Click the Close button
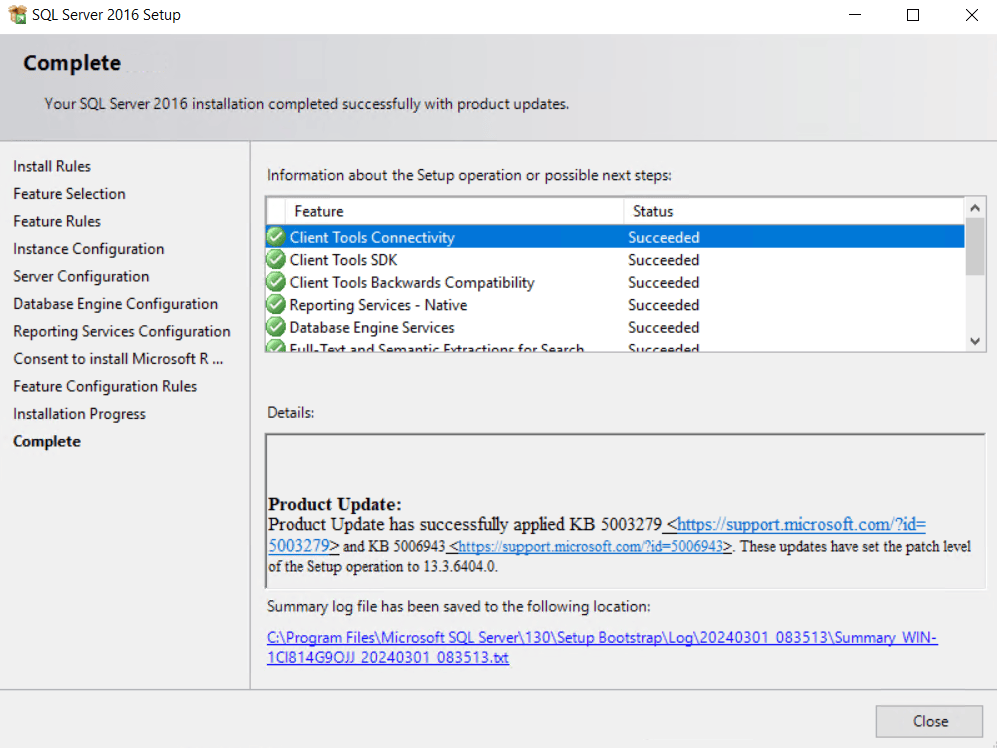The height and width of the screenshot is (748, 997). coord(929,720)
